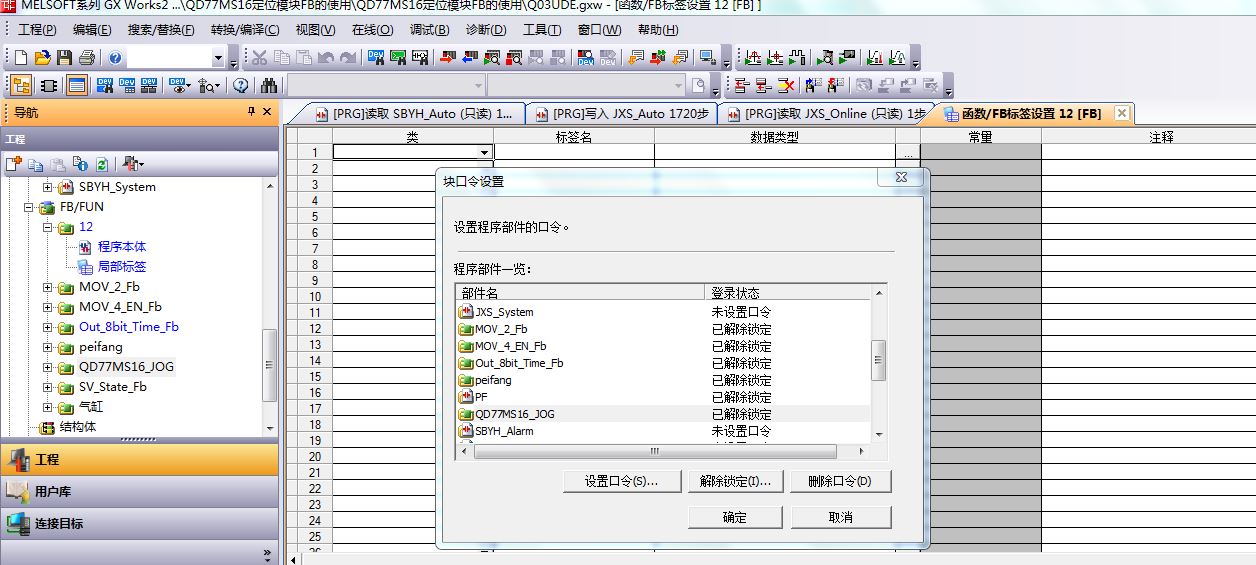Open the 类 dropdown in row 1
This screenshot has height=565, width=1256.
pos(484,153)
